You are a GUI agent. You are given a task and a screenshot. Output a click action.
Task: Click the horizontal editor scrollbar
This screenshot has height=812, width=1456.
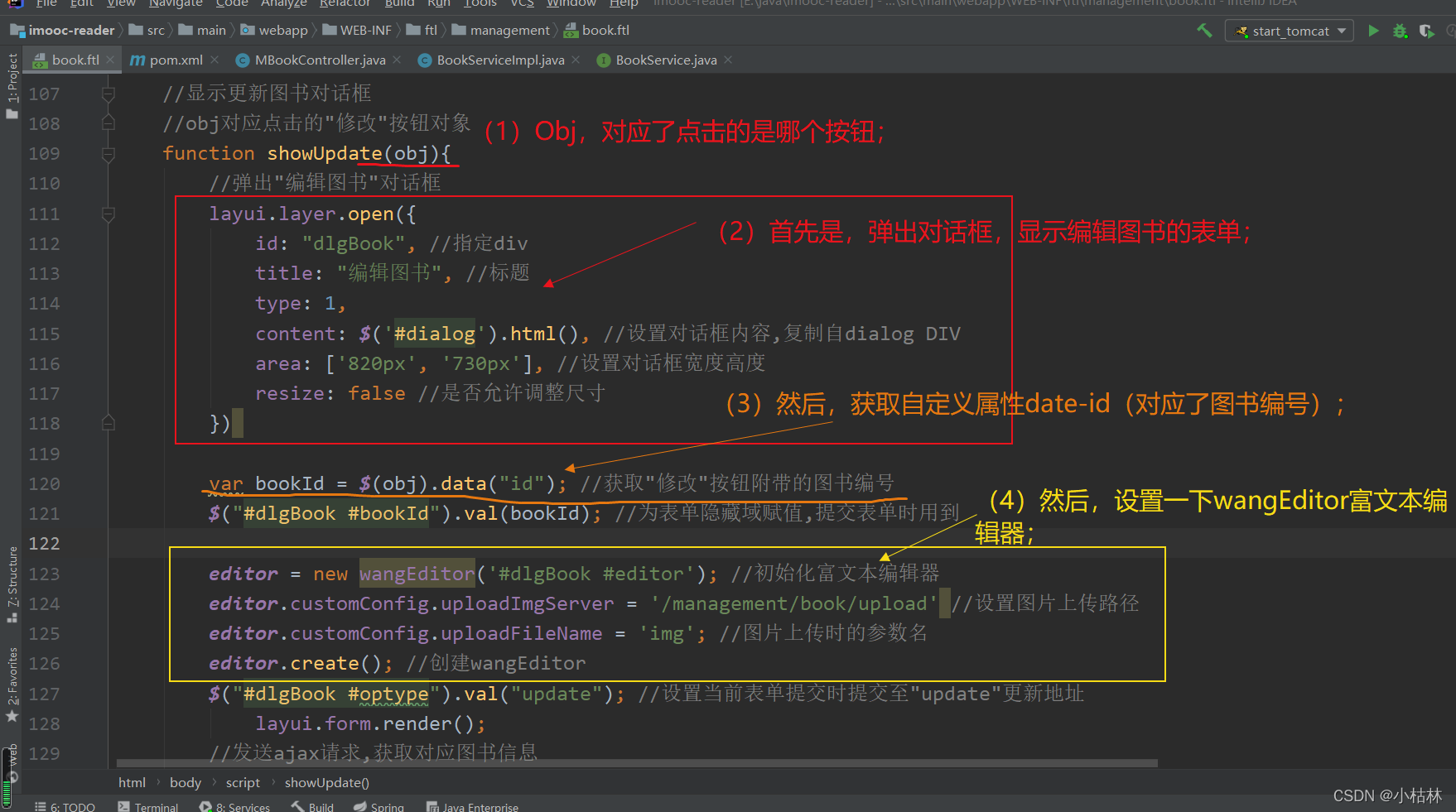point(637,763)
